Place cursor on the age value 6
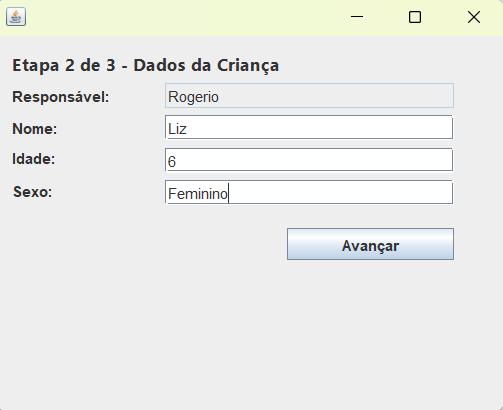Screen dimensions: 503x410 172,162
